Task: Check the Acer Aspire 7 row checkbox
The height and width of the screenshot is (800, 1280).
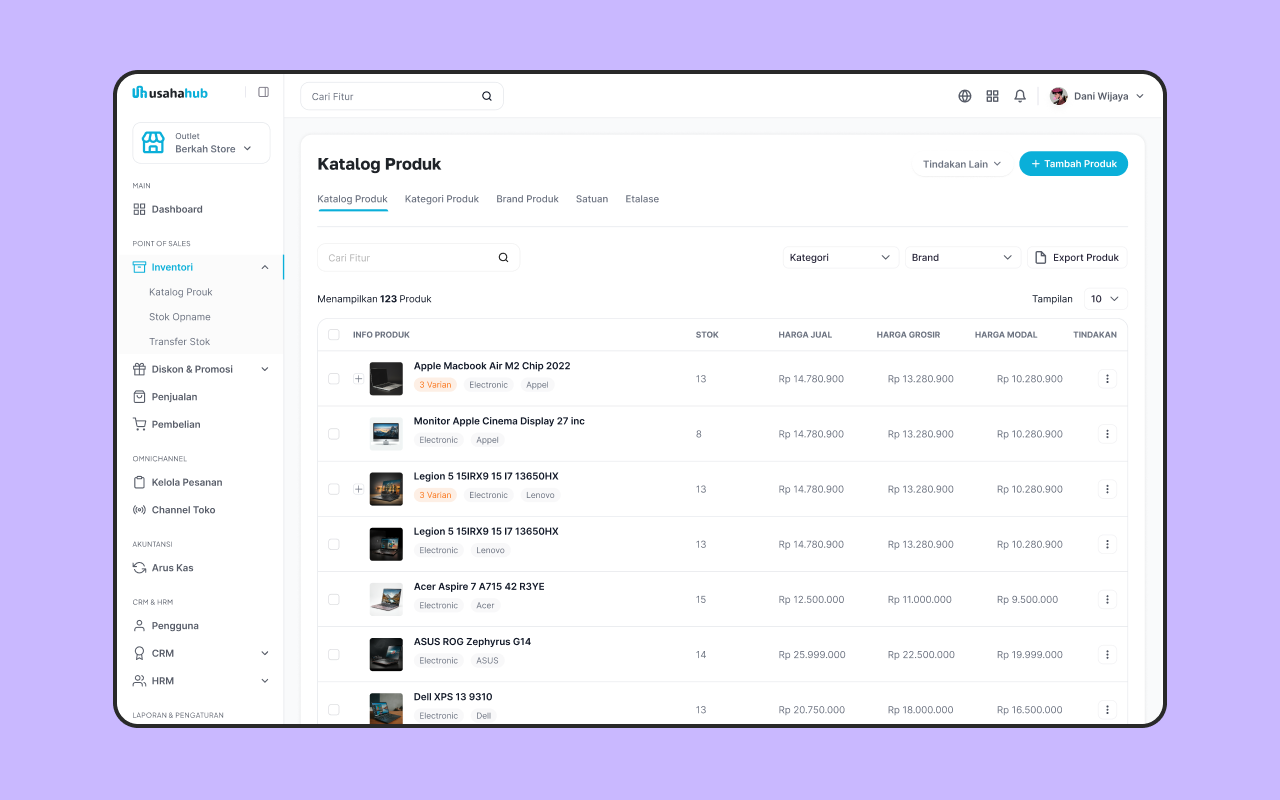Action: [334, 600]
